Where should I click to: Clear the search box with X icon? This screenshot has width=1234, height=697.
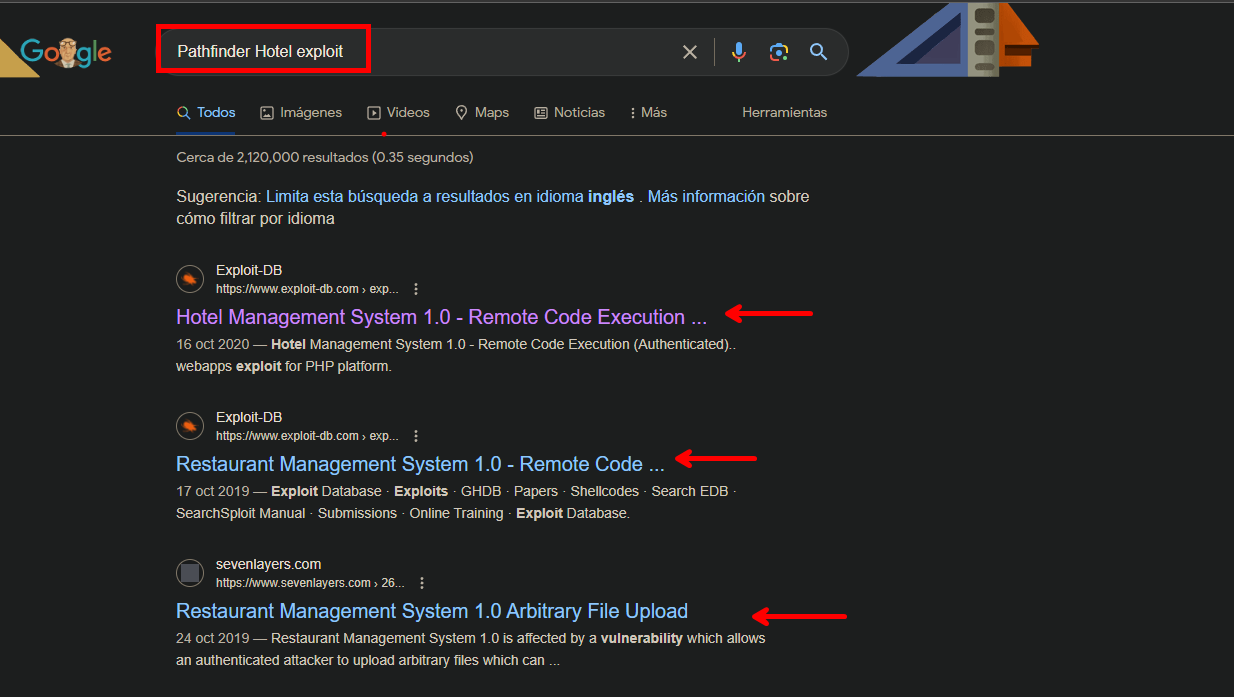[x=690, y=52]
